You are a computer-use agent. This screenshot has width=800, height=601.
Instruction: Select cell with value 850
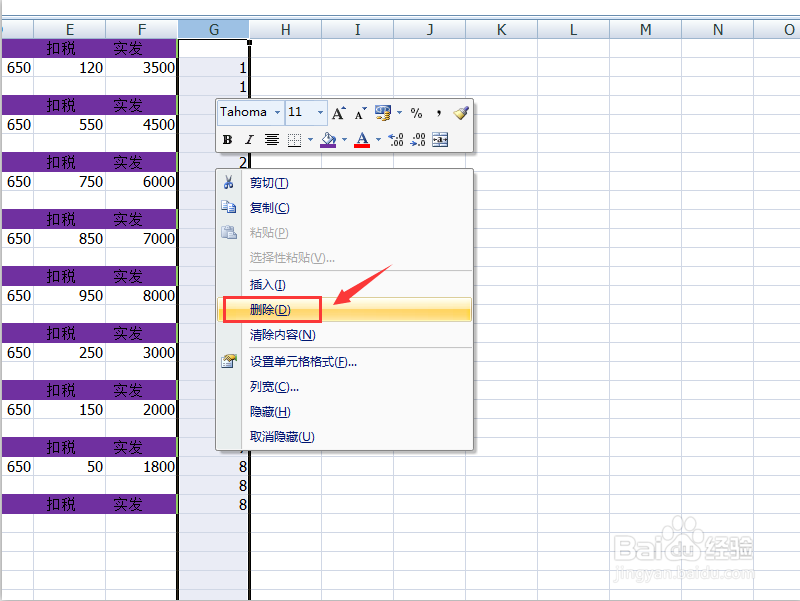pyautogui.click(x=70, y=238)
